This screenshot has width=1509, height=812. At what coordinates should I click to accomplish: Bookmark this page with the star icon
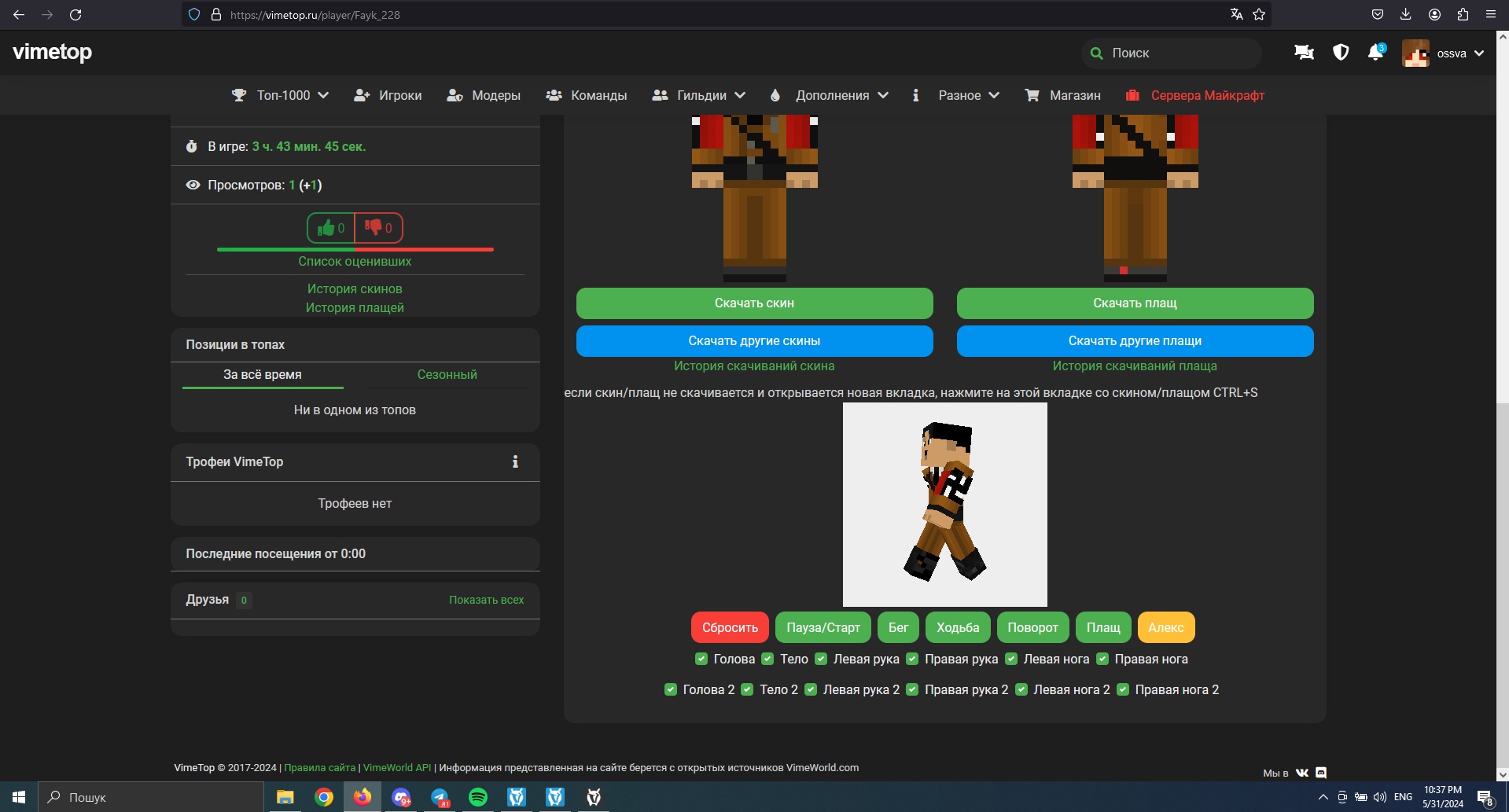(1259, 14)
